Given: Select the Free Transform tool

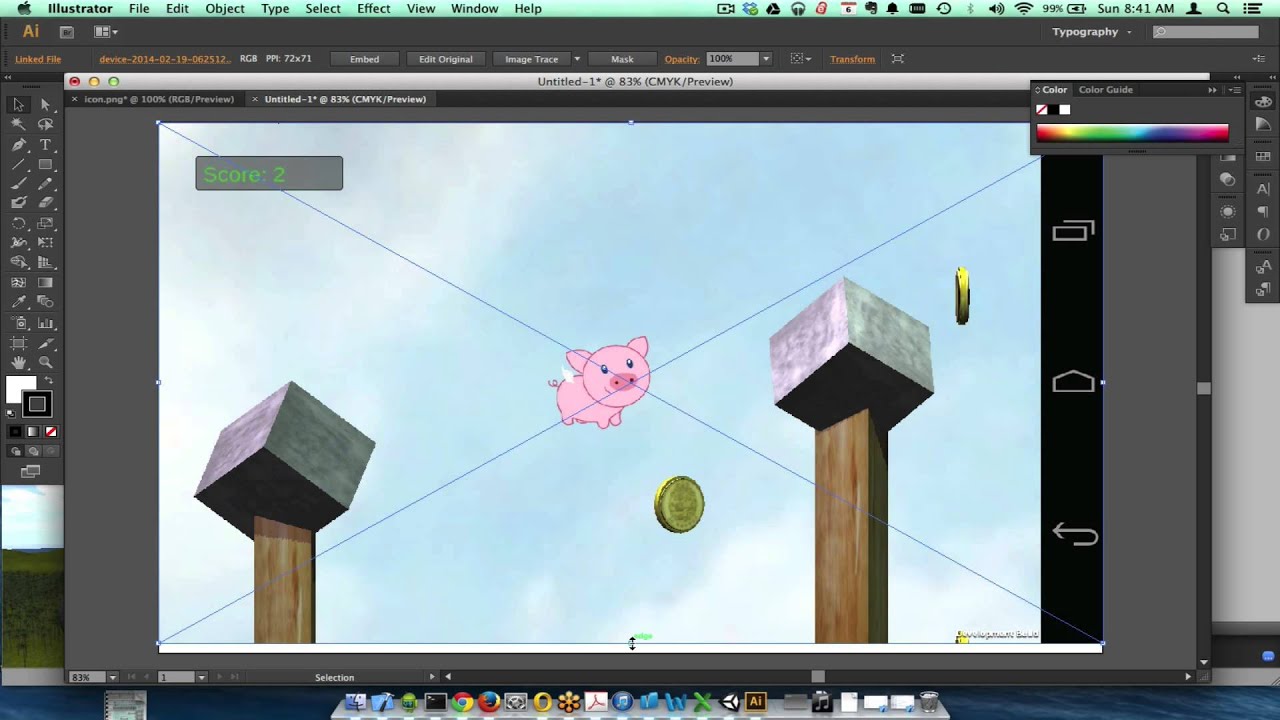Looking at the screenshot, I should [45, 243].
